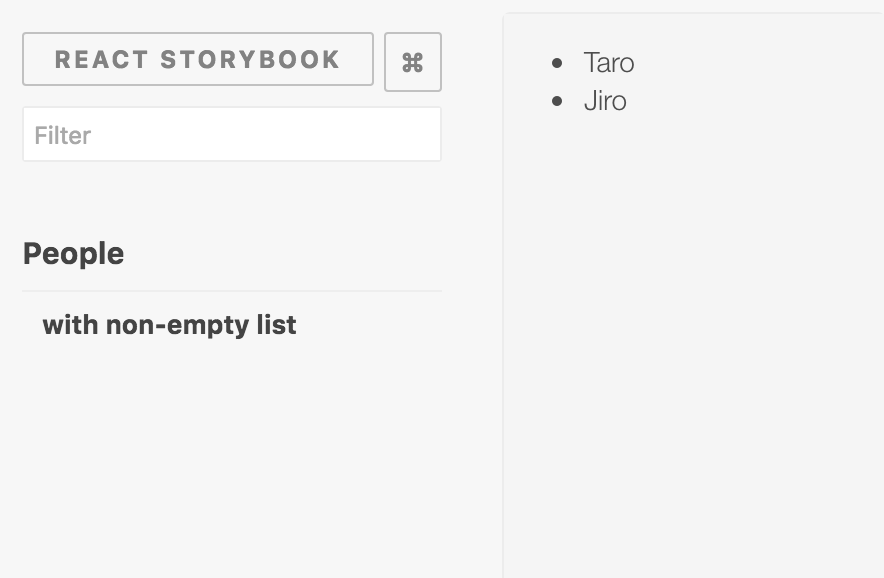Focus the Filter stories input field
The image size is (884, 578).
(x=232, y=134)
